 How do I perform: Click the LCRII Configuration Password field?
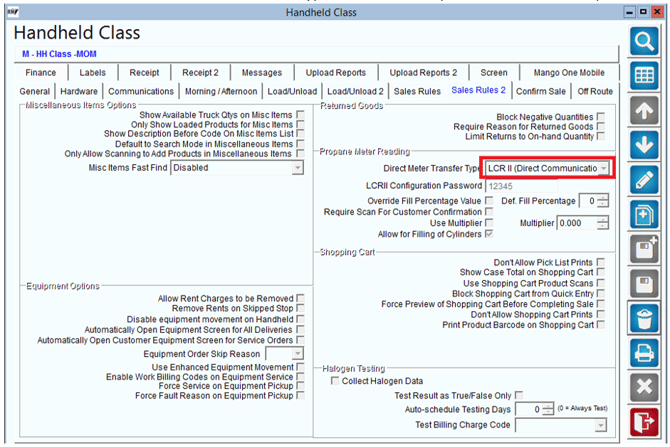click(521, 186)
